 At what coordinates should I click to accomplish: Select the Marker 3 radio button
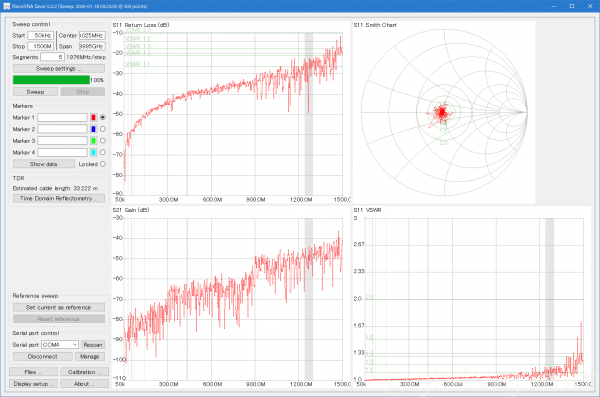point(103,141)
